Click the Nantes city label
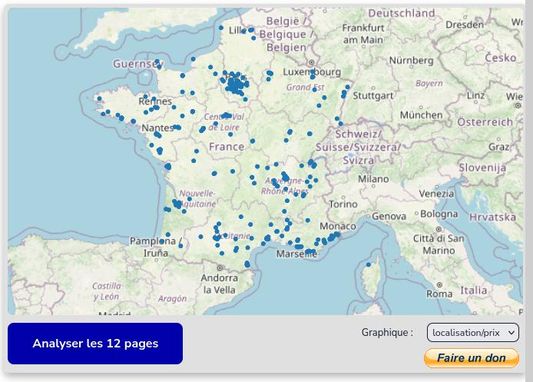This screenshot has width=533, height=382. 158,128
